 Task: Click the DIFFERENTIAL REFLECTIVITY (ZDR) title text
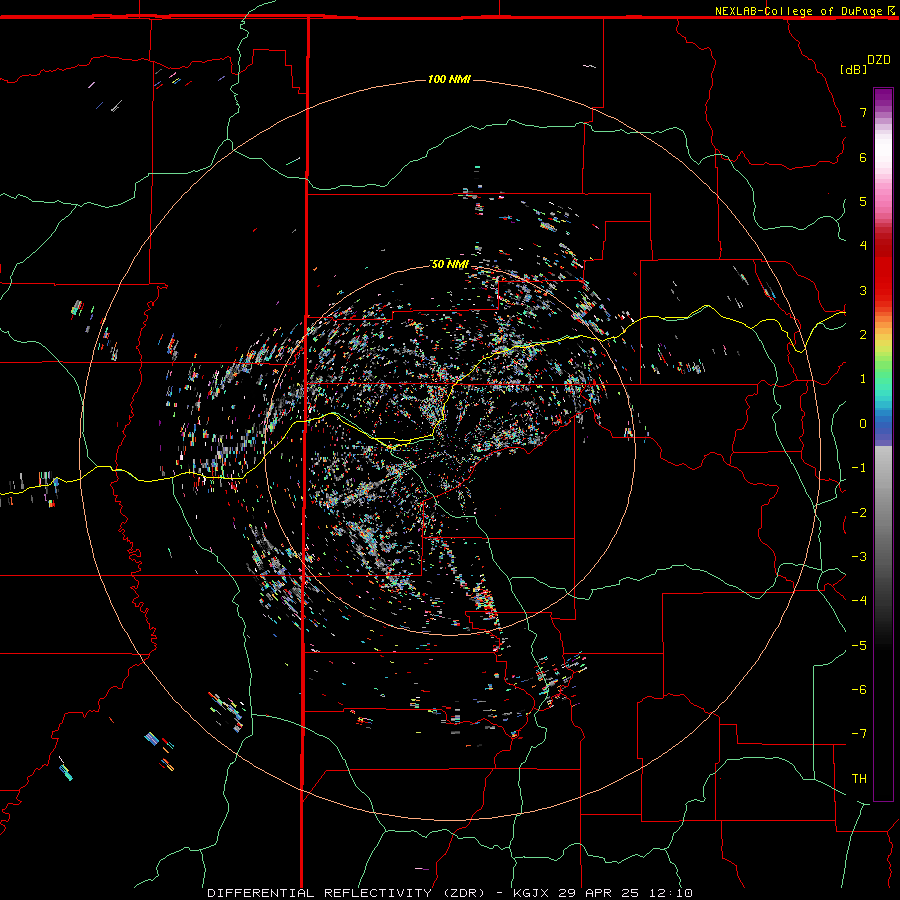coord(346,893)
